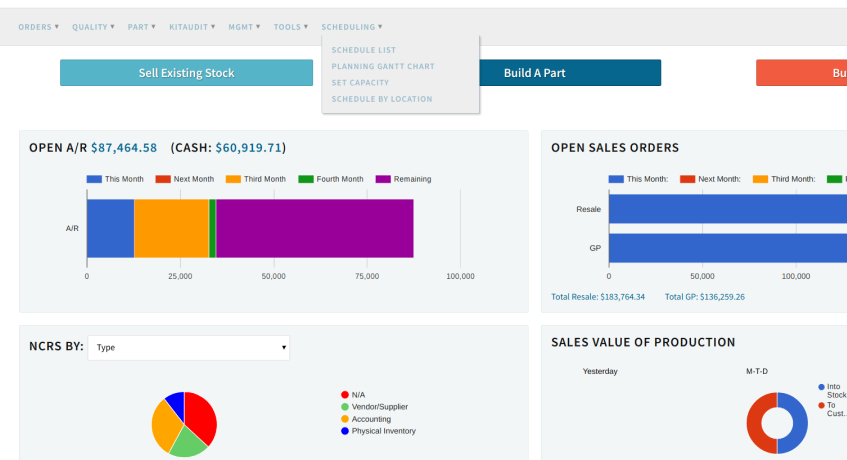Open the Mgmt menu

point(244,27)
